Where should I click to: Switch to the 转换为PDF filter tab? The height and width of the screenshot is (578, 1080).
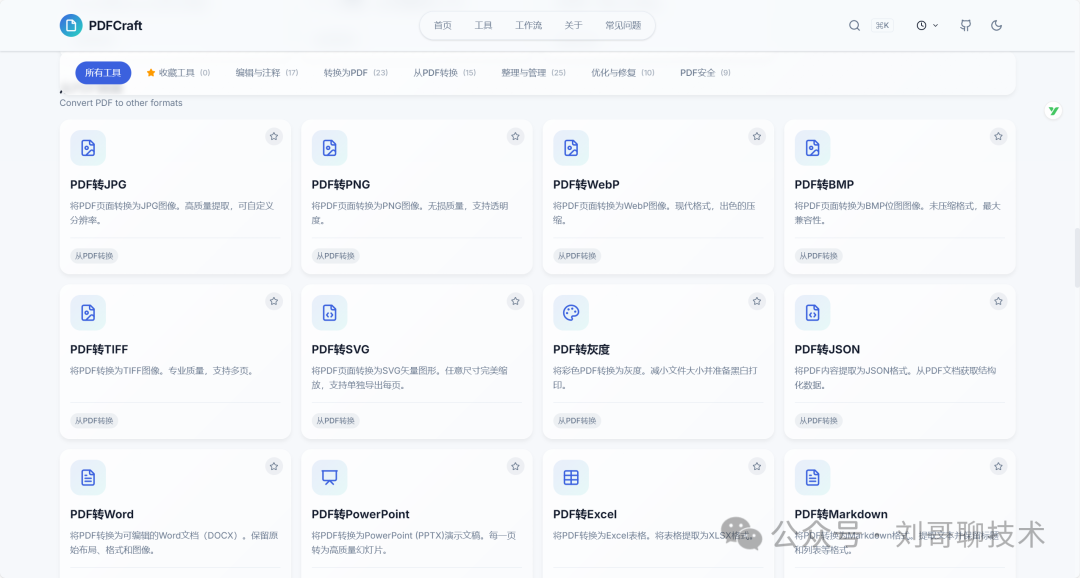tap(348, 72)
